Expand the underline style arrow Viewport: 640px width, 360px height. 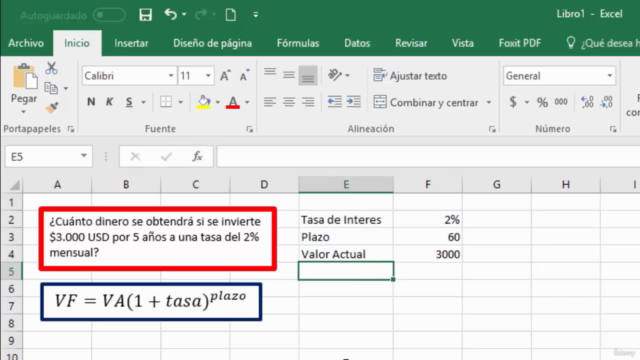pos(143,102)
